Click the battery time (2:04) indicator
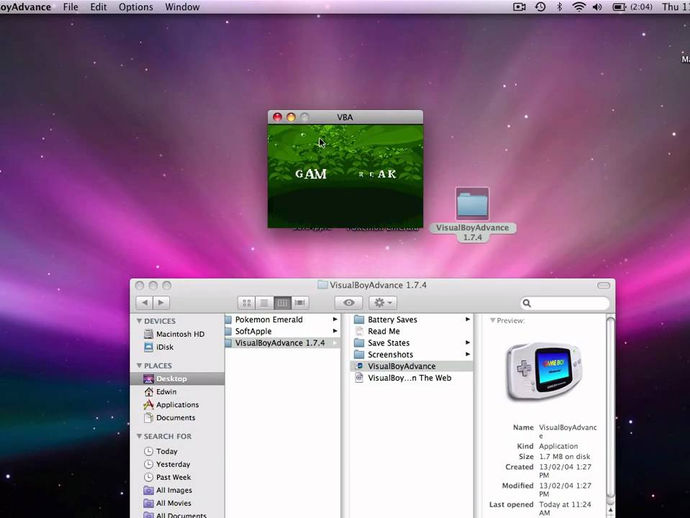This screenshot has width=690, height=518. [641, 7]
